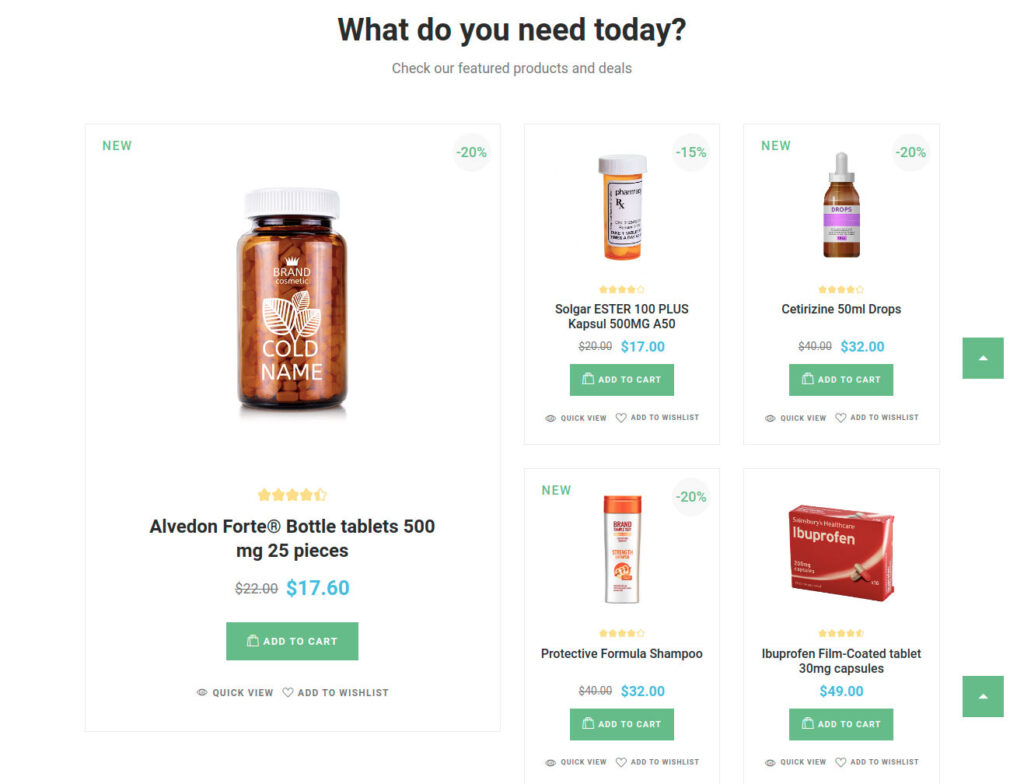Image resolution: width=1024 pixels, height=784 pixels.
Task: Click Quick View eye for Protective Formula Shampoo
Action: 551,762
